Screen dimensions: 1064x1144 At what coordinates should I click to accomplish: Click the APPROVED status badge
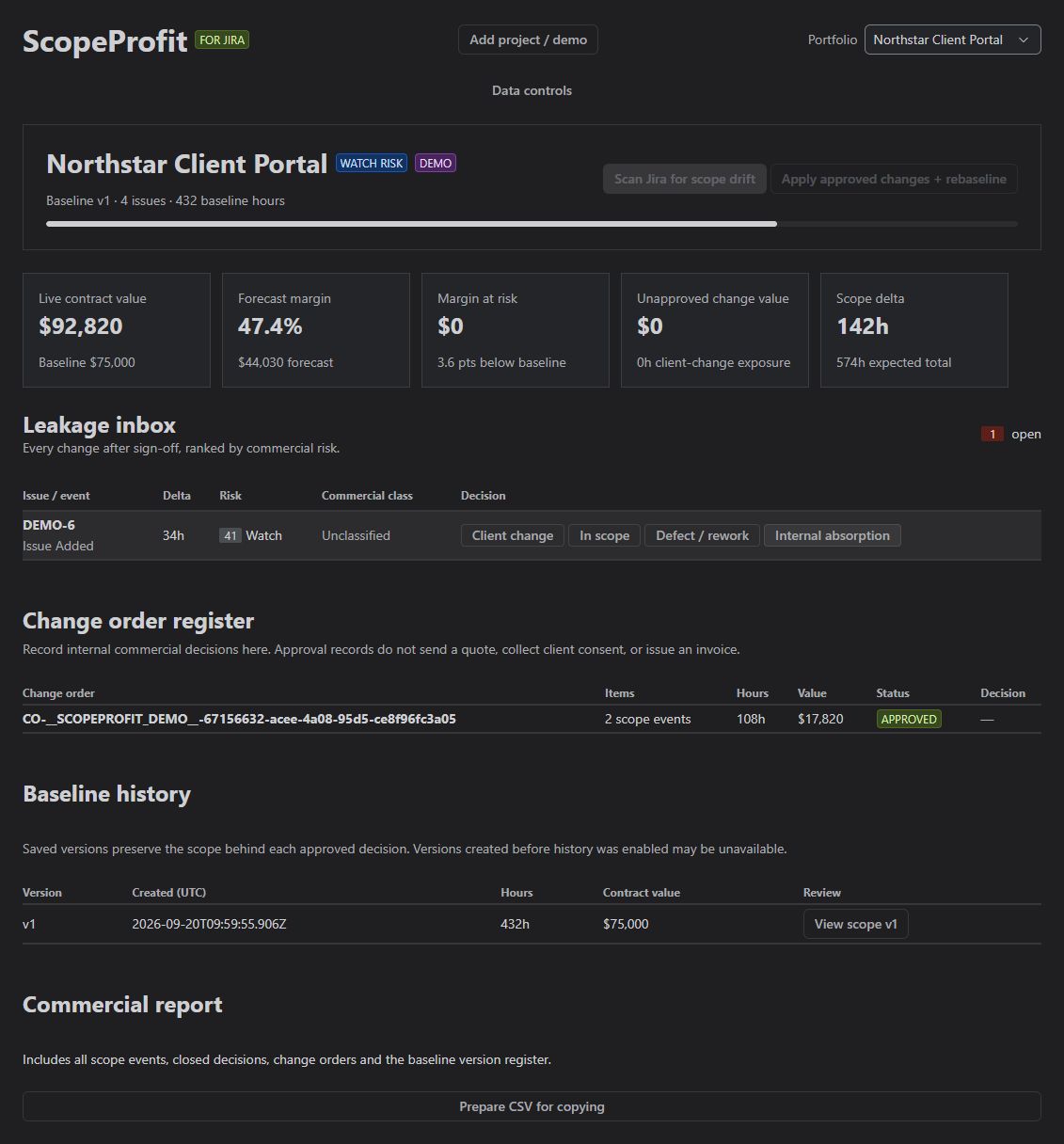(909, 719)
